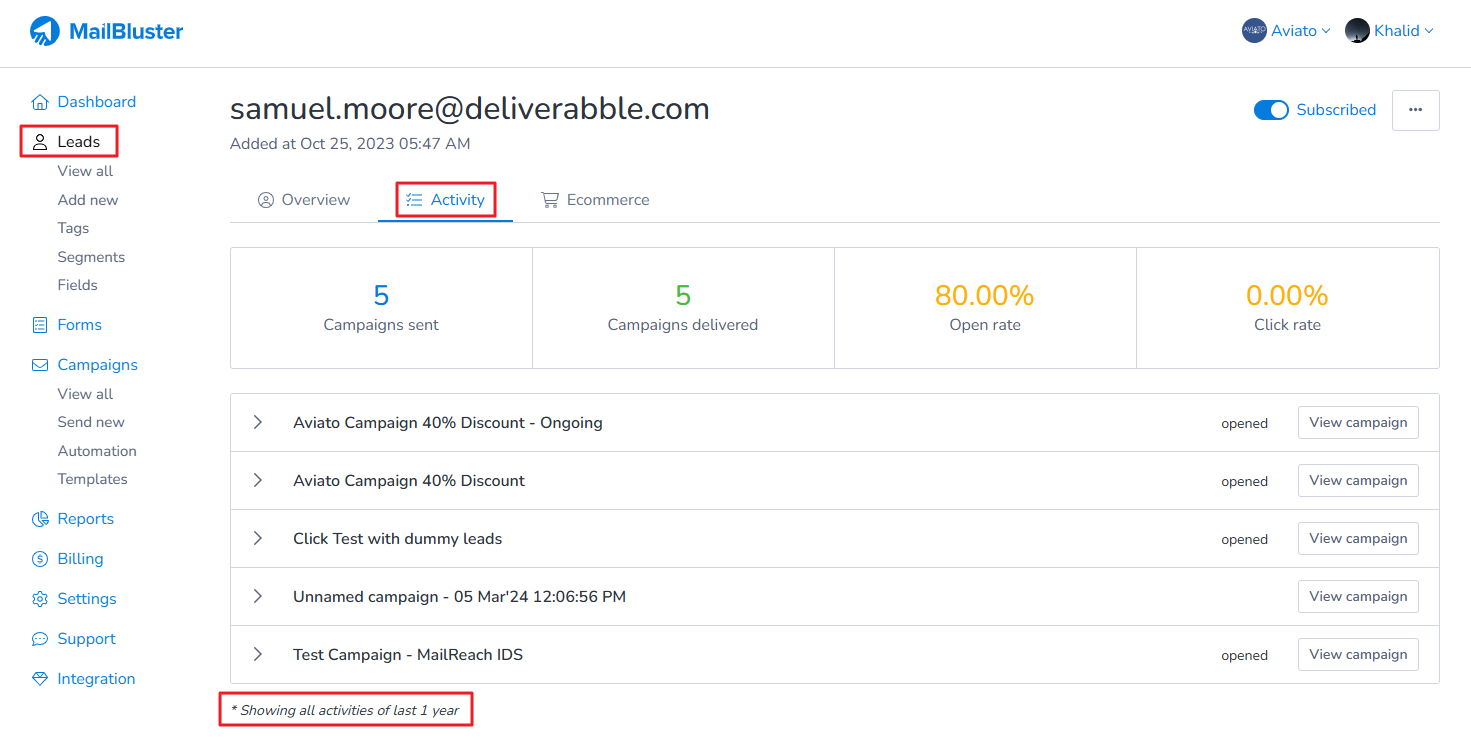Open the Khalid user account dropdown
This screenshot has height=744, width=1471.
1389,31
